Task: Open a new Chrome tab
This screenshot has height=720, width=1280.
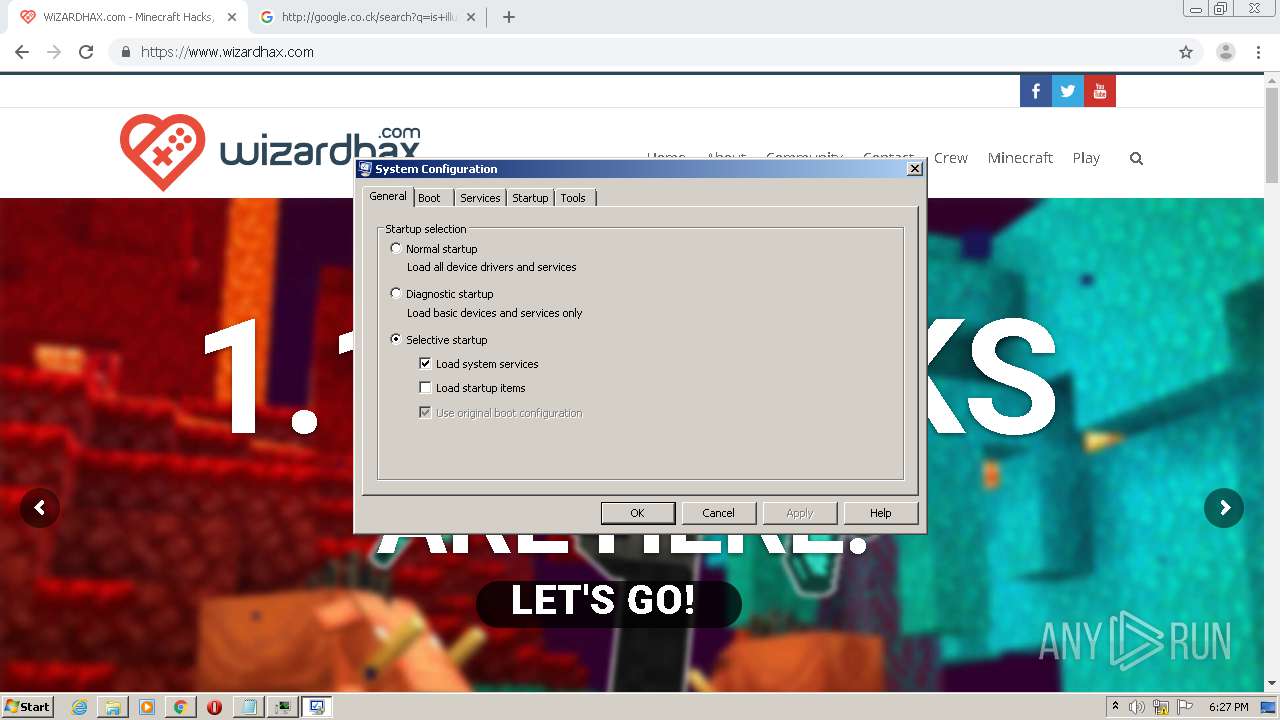Action: [x=509, y=17]
